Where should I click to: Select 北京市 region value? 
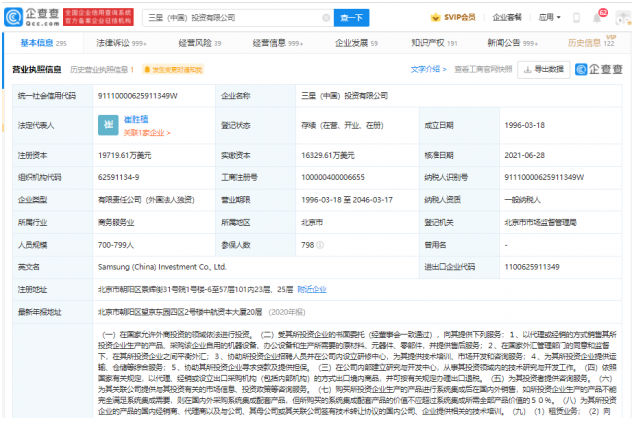(x=312, y=222)
